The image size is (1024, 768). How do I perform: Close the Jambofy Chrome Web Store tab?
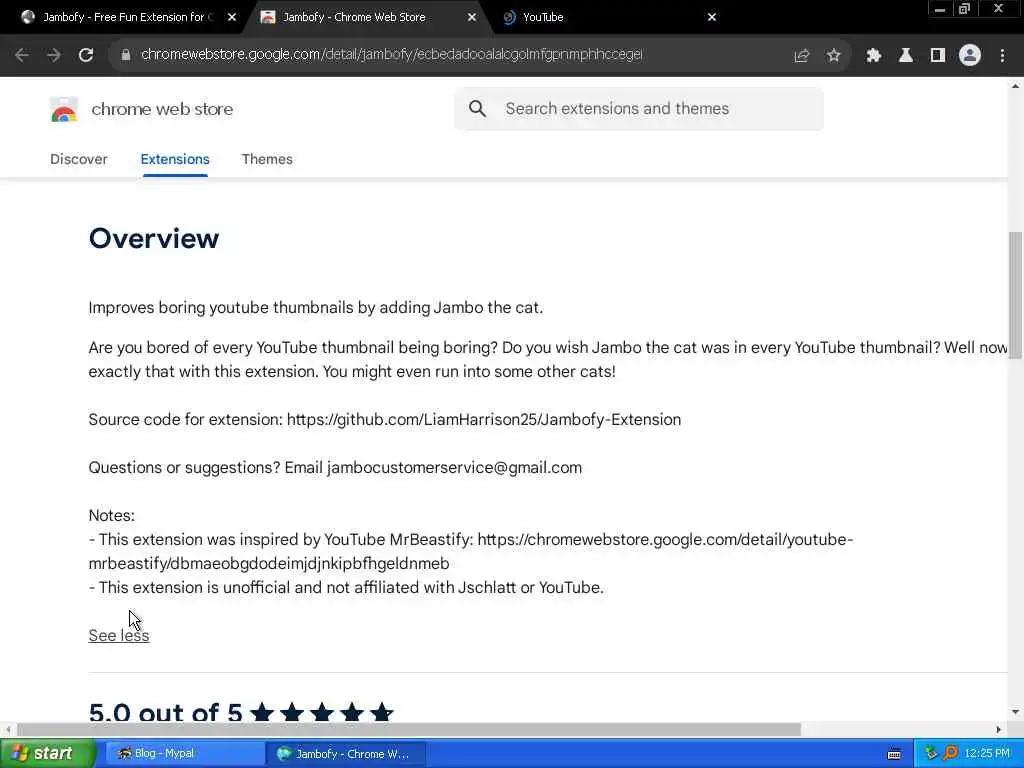pyautogui.click(x=472, y=18)
